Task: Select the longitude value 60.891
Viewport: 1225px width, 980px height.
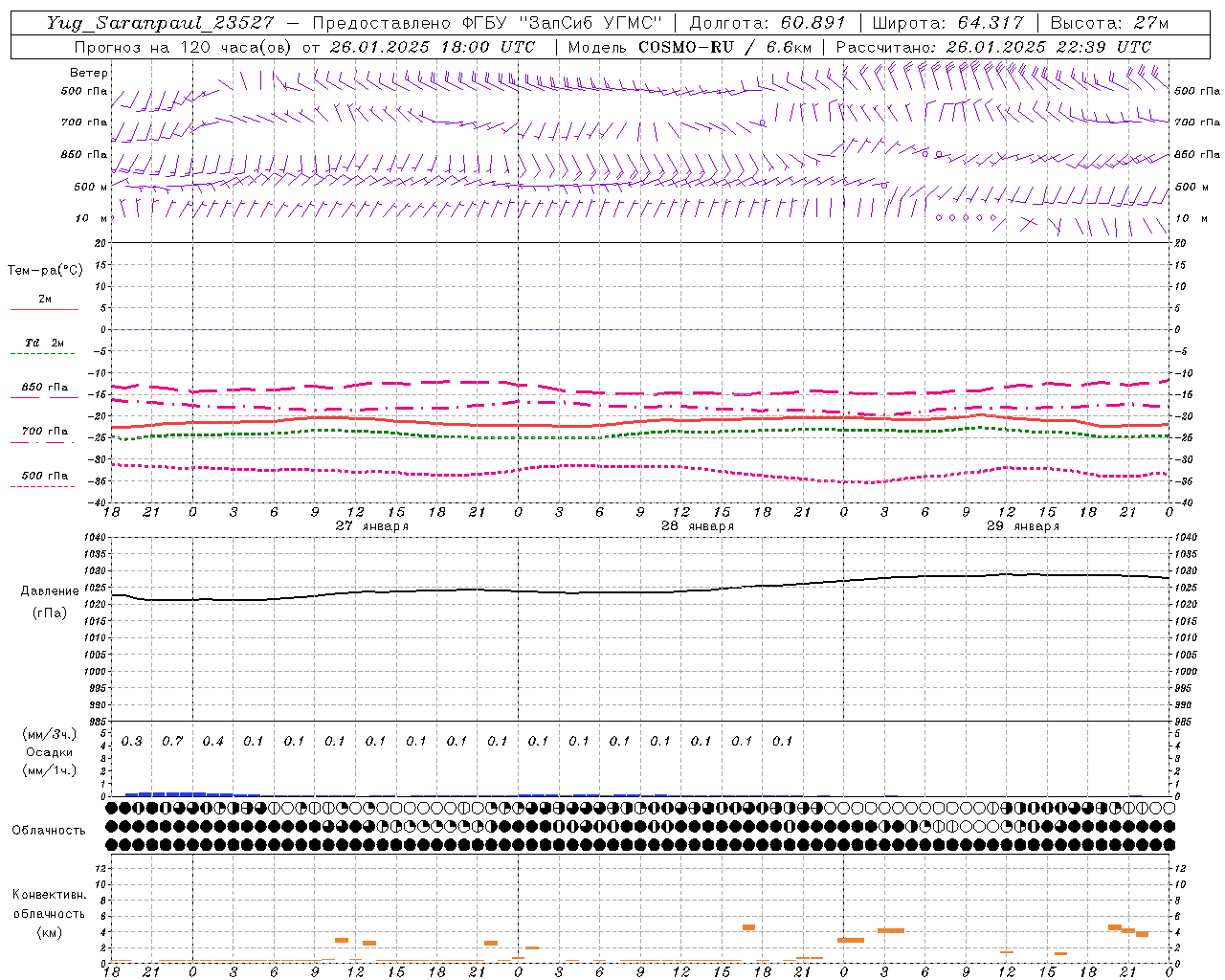Action: point(812,23)
